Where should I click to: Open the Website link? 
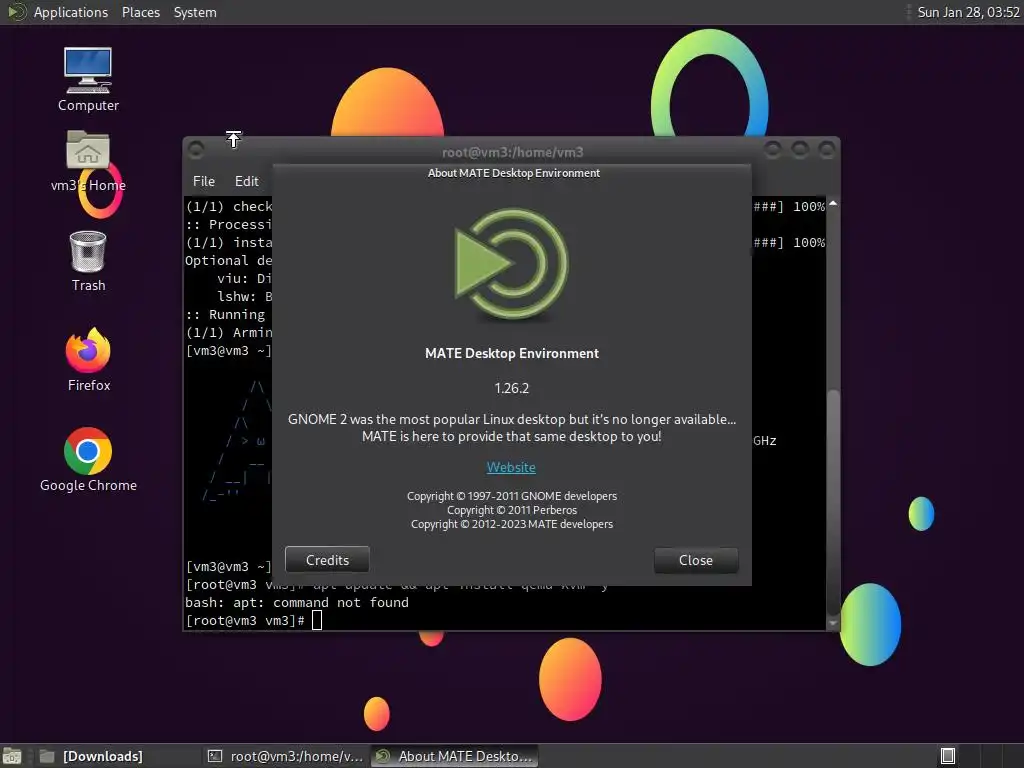click(x=511, y=468)
